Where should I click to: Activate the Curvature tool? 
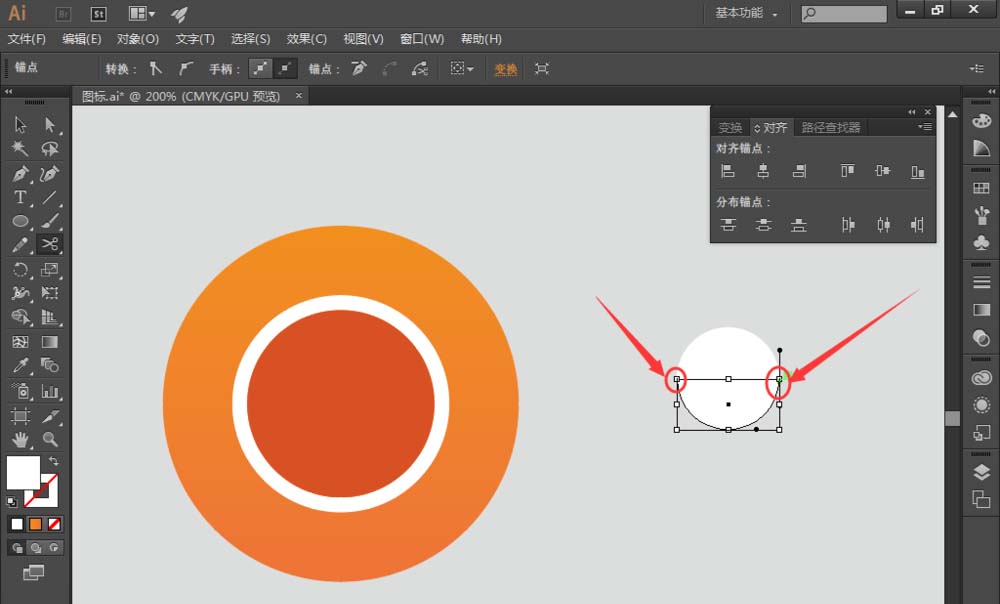click(50, 173)
